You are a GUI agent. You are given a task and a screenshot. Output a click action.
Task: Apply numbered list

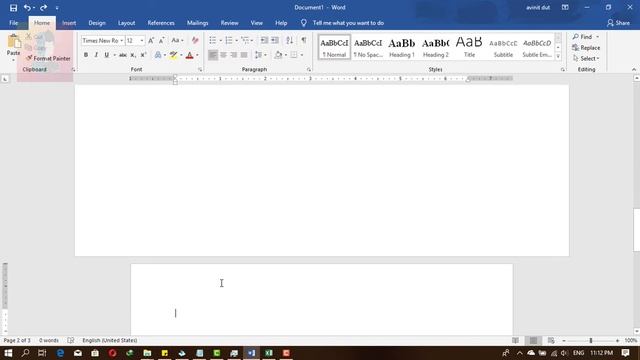pyautogui.click(x=229, y=40)
